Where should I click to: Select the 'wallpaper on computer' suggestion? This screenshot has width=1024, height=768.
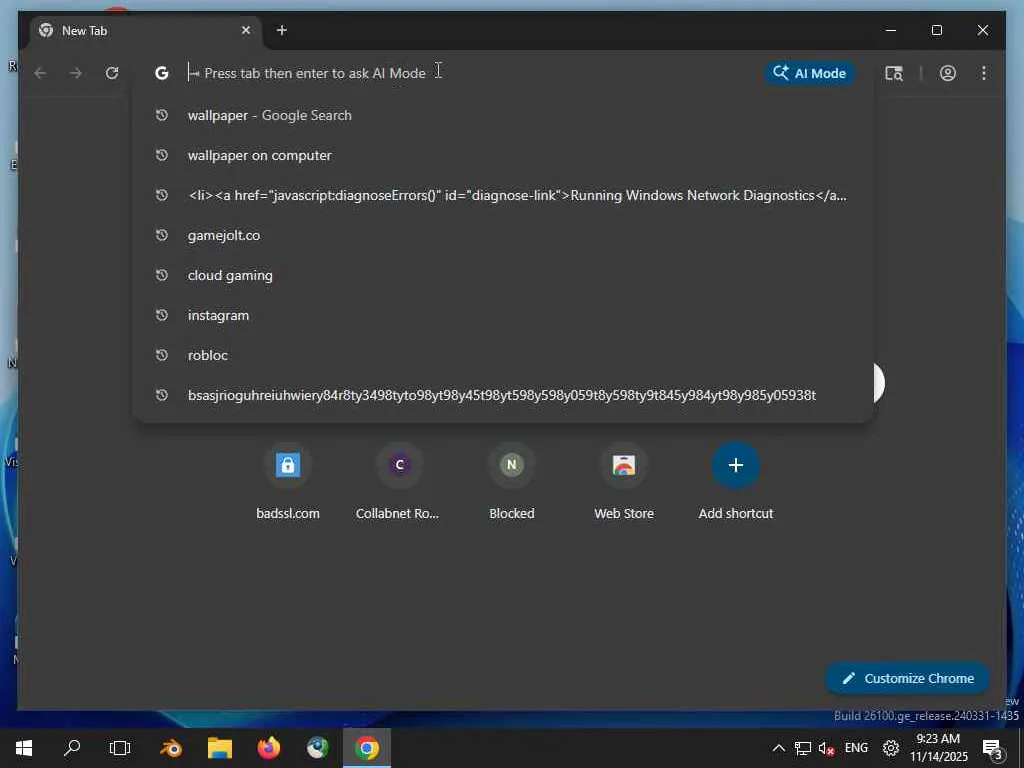(503, 155)
